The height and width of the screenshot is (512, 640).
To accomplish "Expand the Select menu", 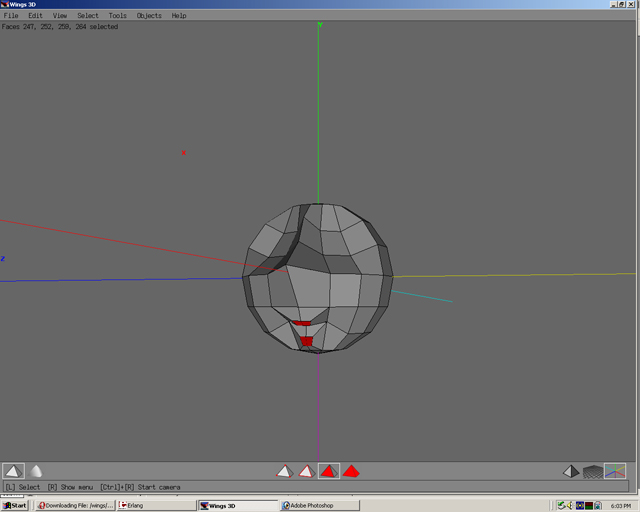I will tap(88, 16).
